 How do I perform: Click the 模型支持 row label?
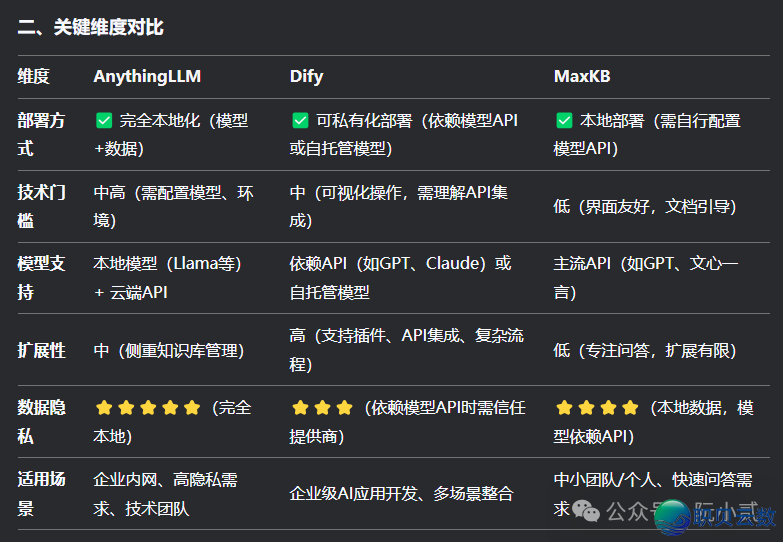[41, 278]
